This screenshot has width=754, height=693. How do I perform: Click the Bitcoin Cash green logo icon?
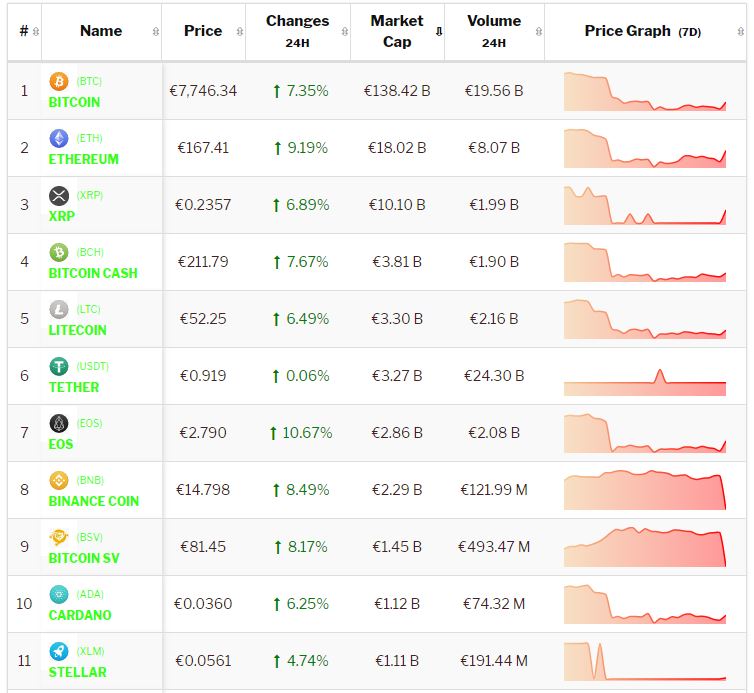[x=59, y=252]
